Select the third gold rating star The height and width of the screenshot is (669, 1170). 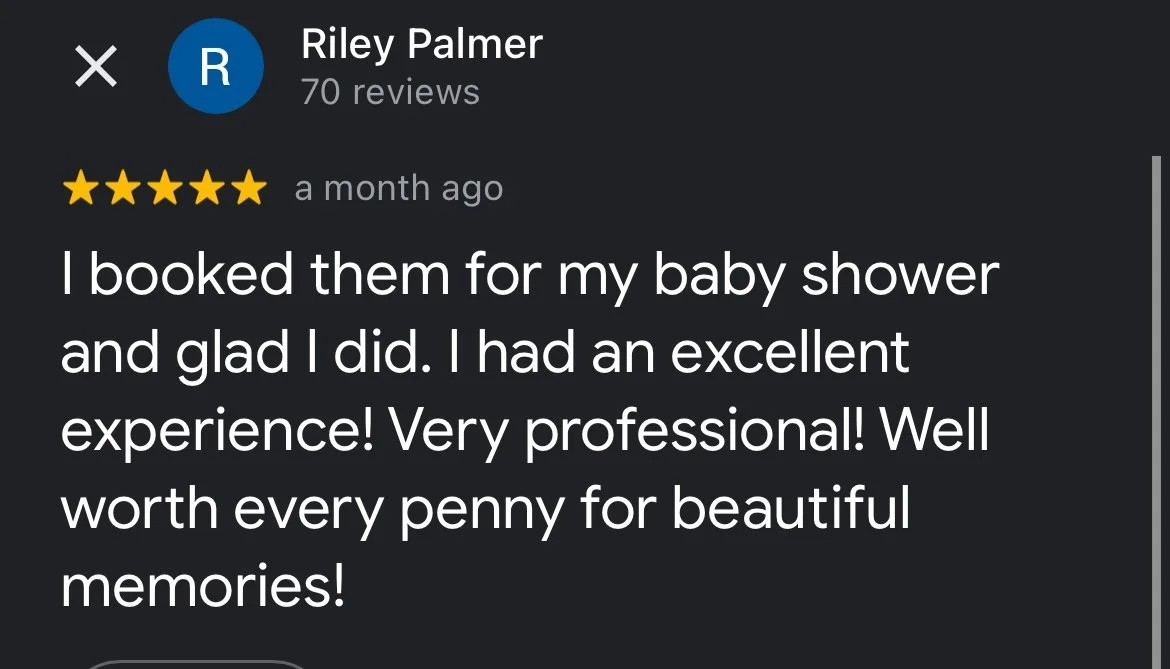pyautogui.click(x=164, y=188)
